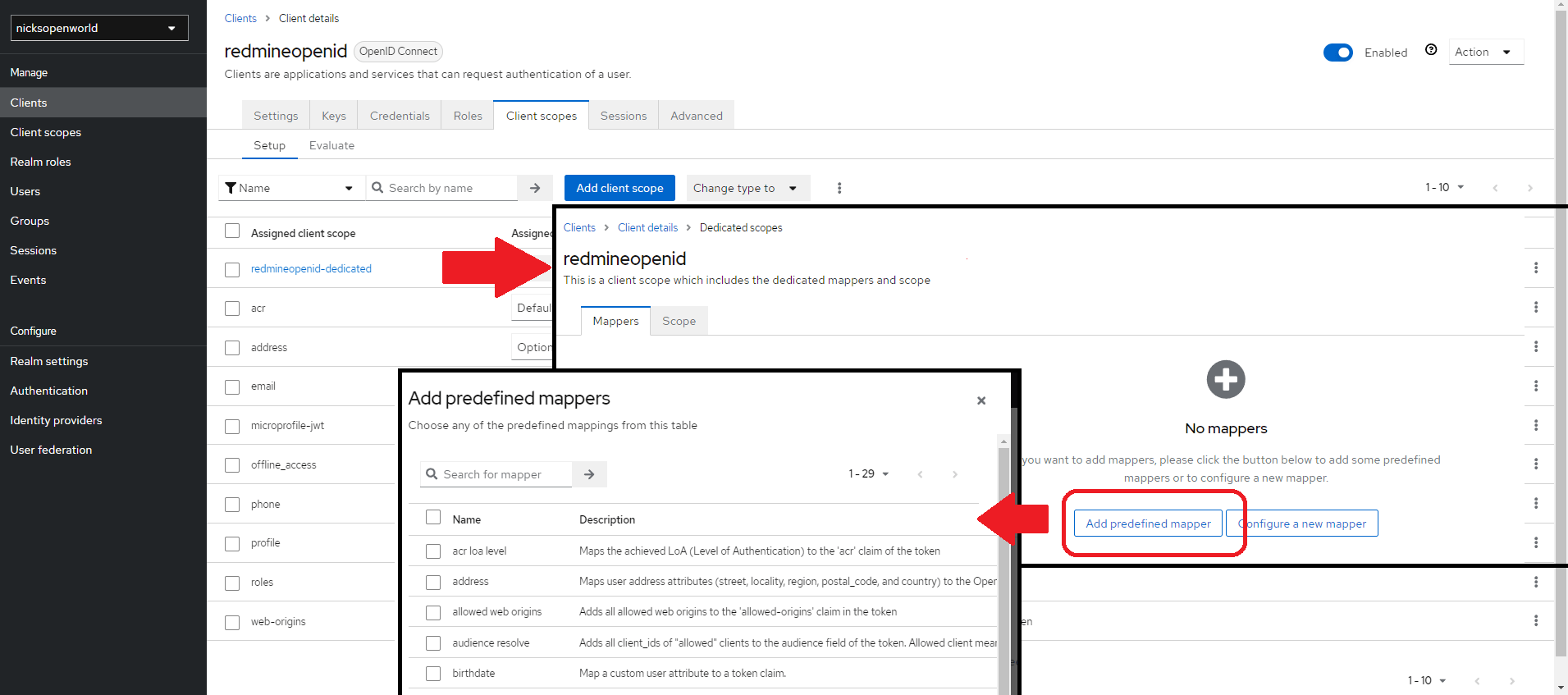Open the acr row Default type dropdown
The image size is (1568, 695).
click(533, 308)
